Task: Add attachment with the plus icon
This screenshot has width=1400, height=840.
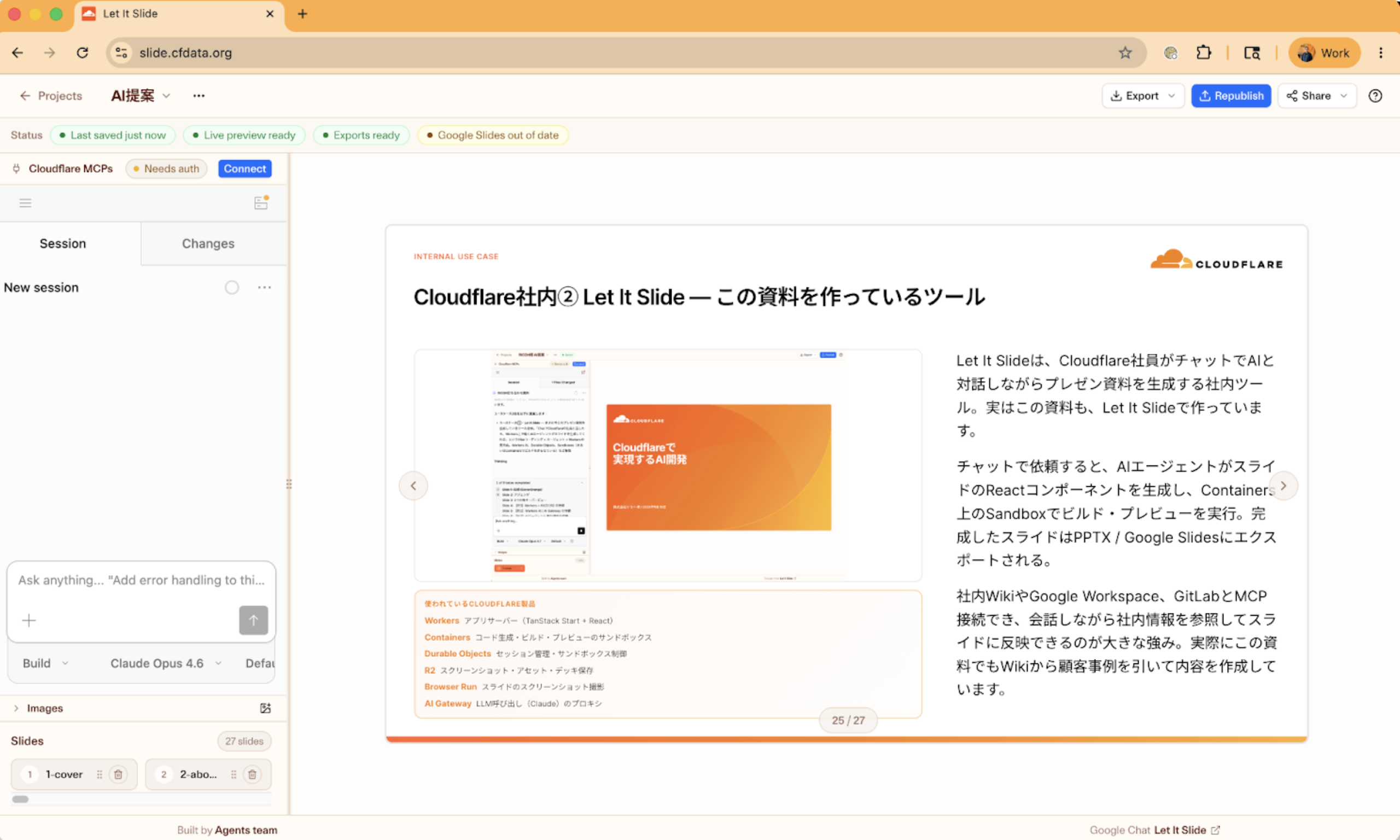Action: tap(29, 620)
